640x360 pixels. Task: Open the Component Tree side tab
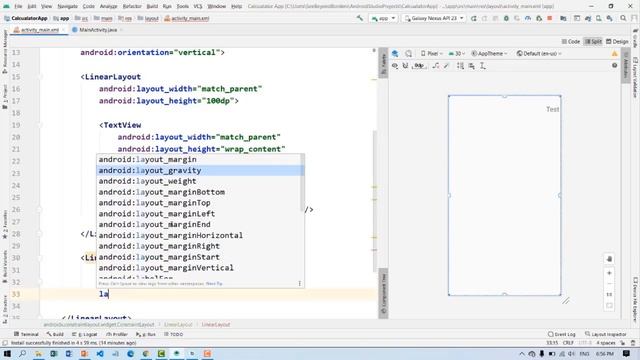click(383, 293)
